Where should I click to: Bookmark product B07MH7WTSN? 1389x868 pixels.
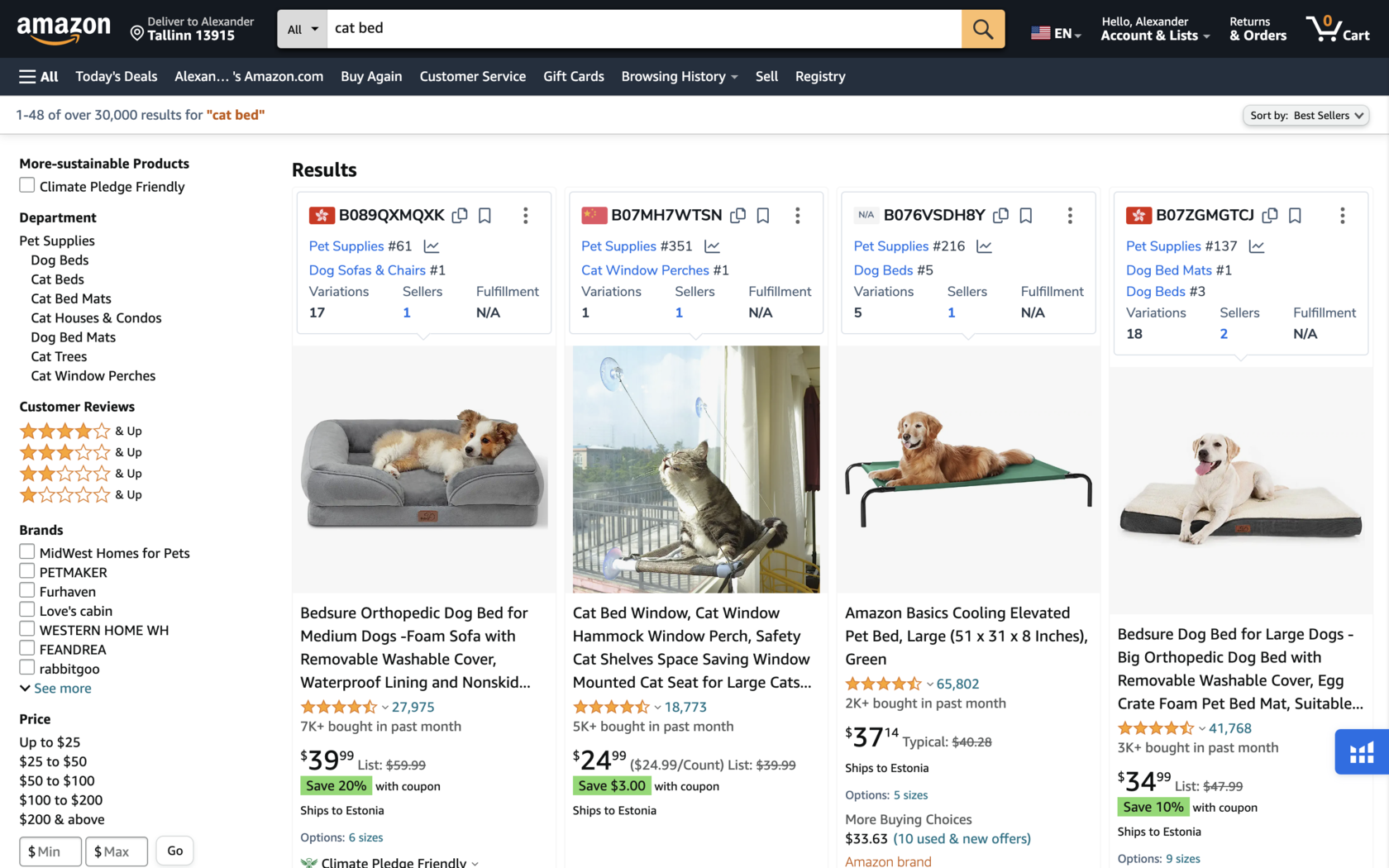[763, 216]
